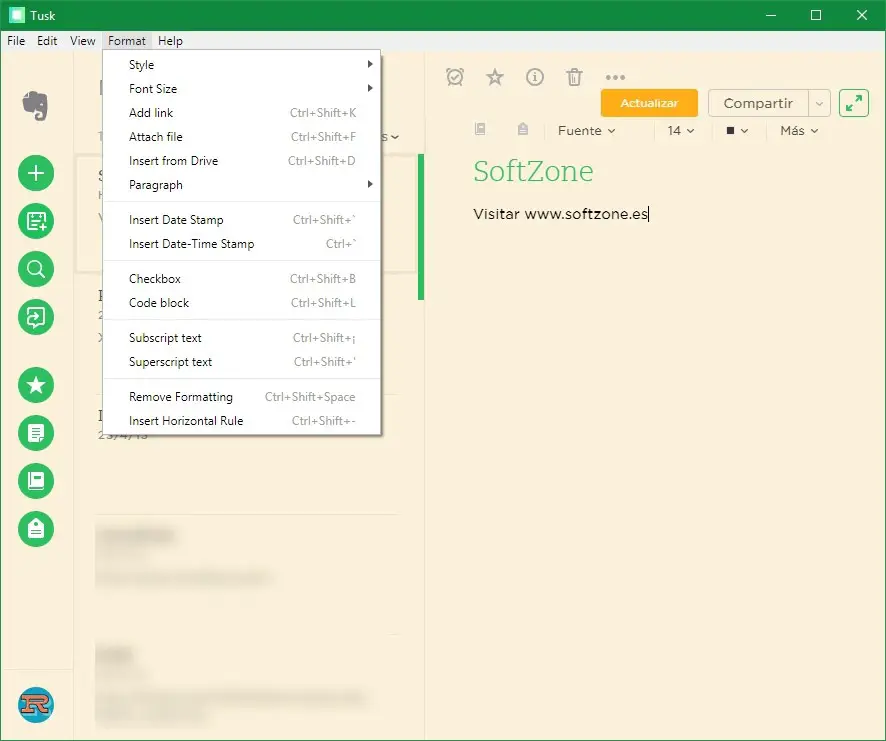Viewport: 886px width, 741px height.
Task: Click the Evernote elephant logo icon
Action: tap(35, 106)
